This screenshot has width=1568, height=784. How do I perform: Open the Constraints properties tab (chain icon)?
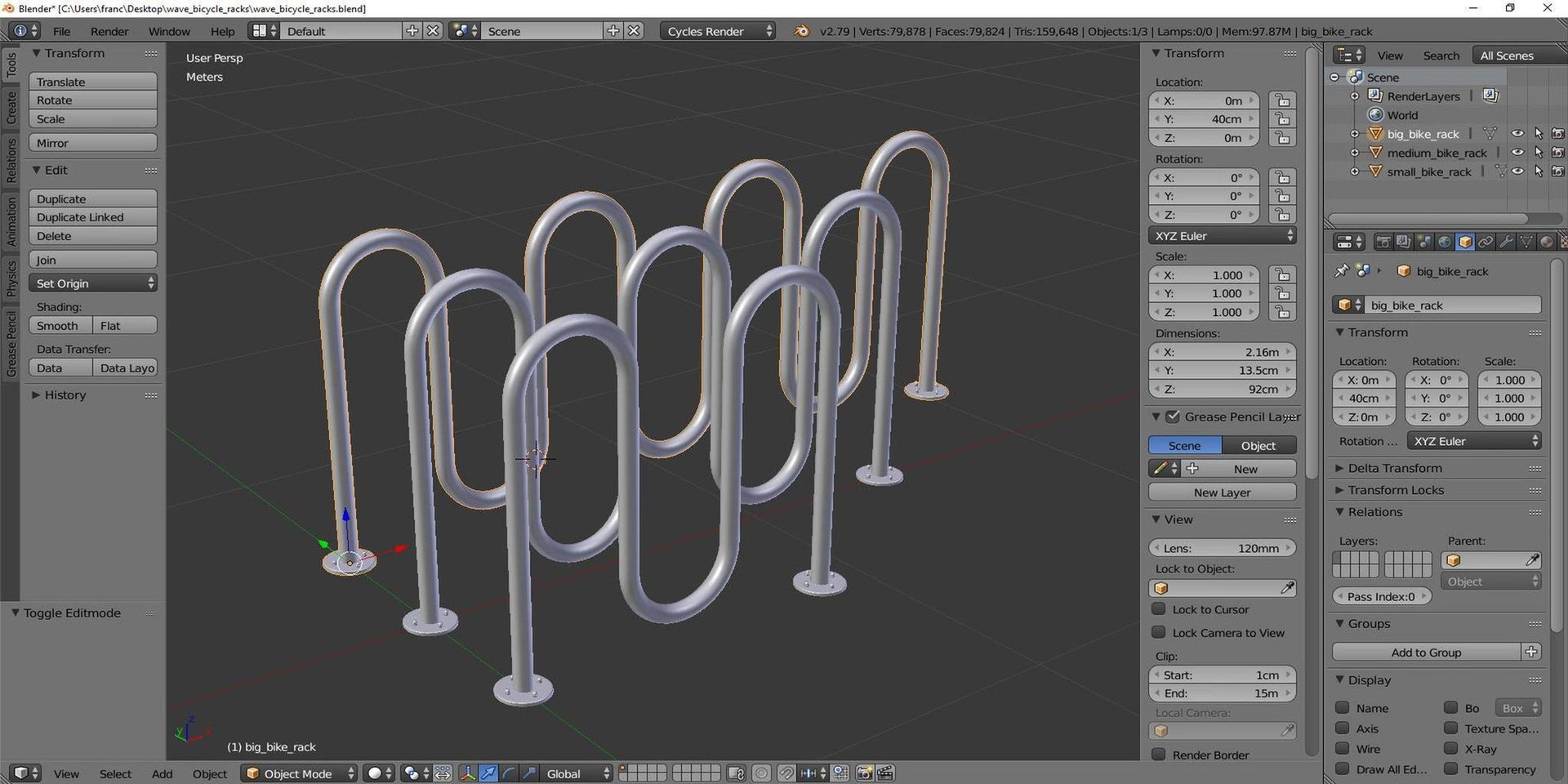[1486, 242]
